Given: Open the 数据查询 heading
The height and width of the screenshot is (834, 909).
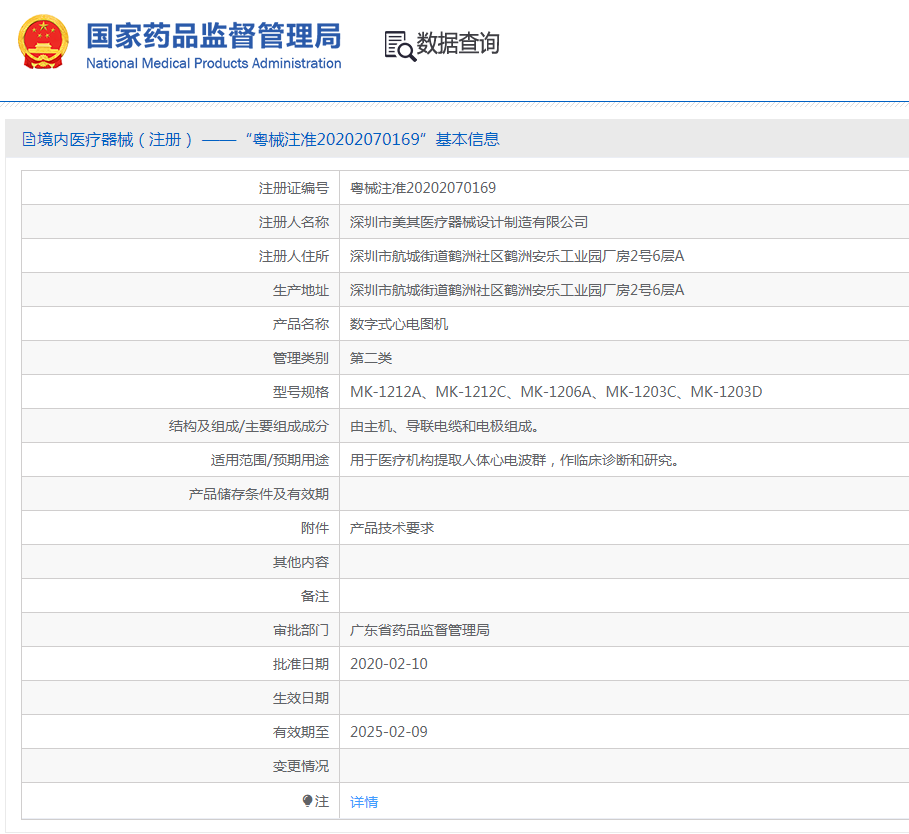Looking at the screenshot, I should 458,43.
